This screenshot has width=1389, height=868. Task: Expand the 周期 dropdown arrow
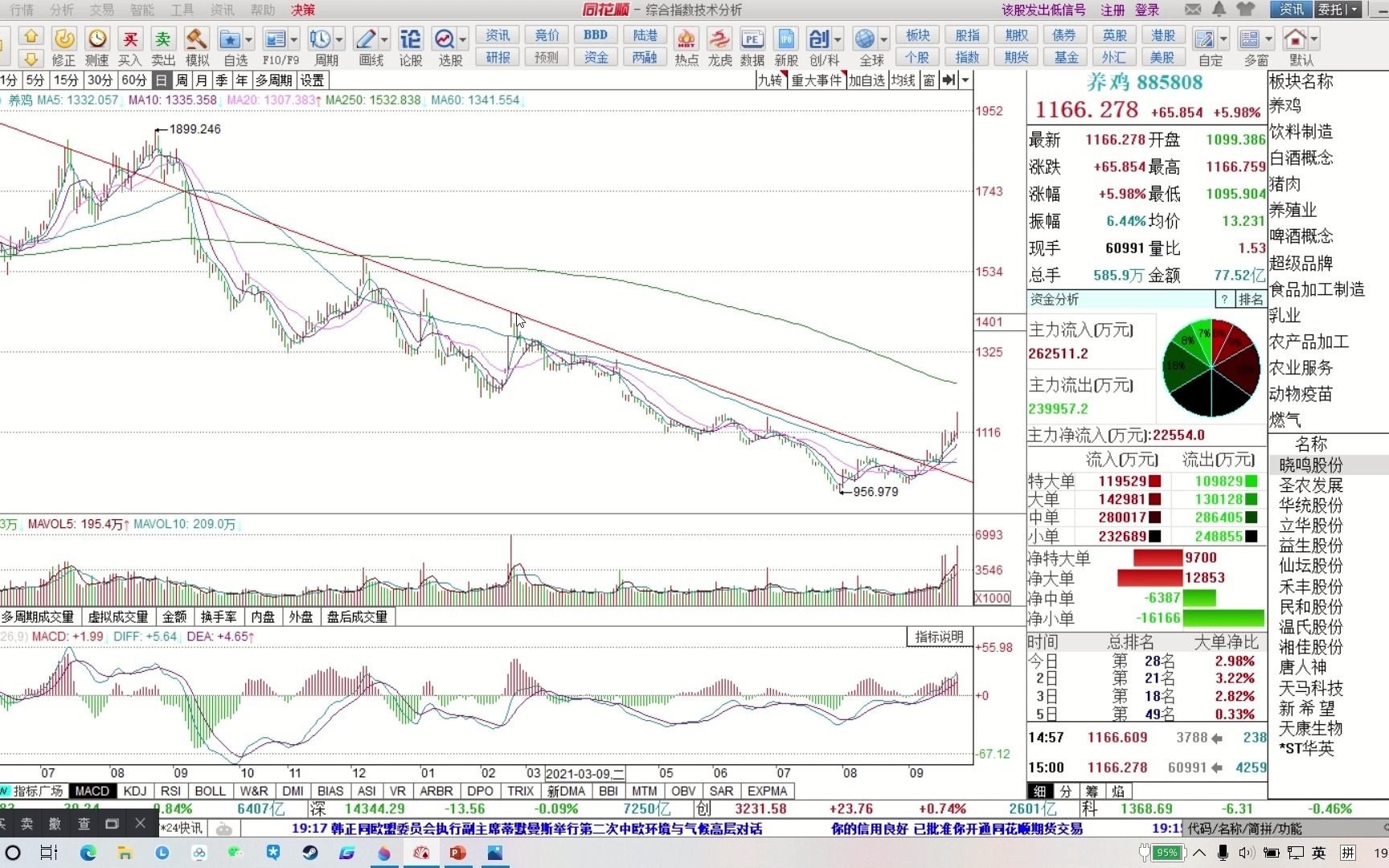point(339,39)
